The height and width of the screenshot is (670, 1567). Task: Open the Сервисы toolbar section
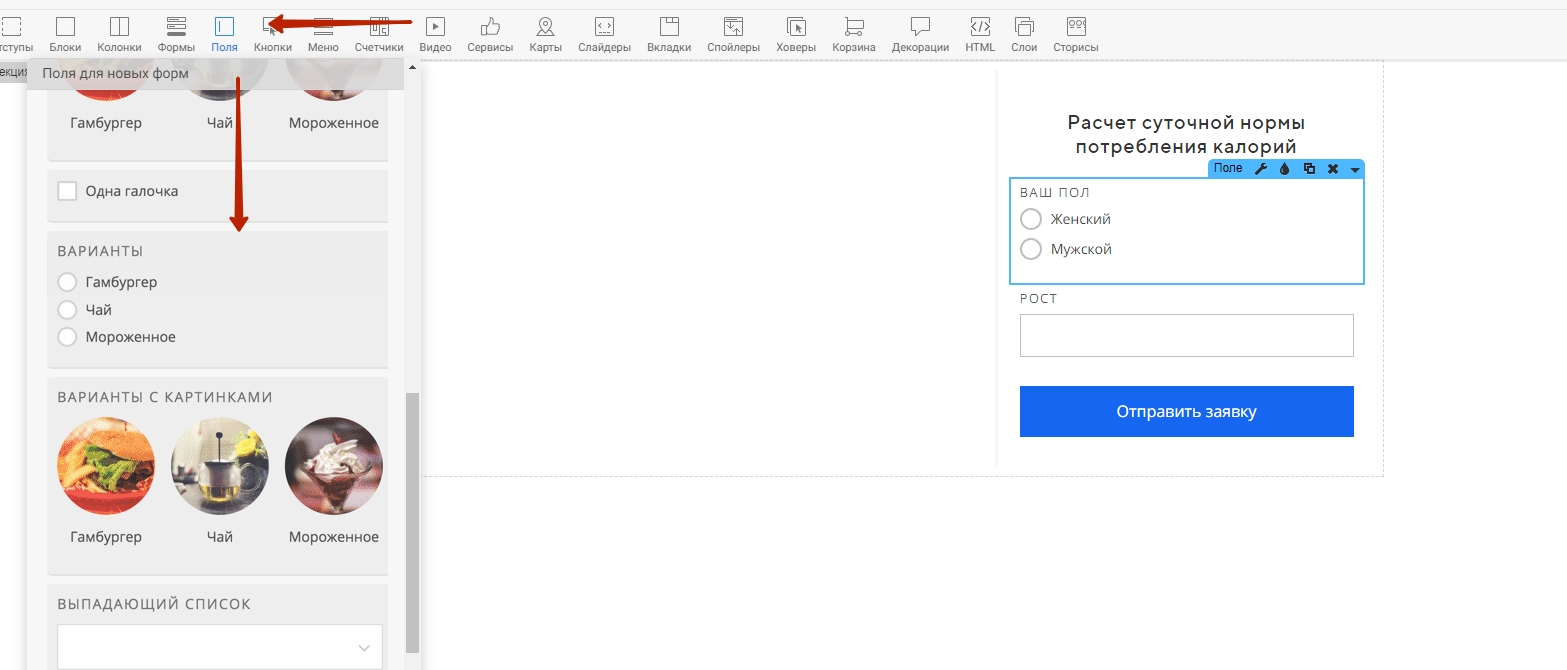coord(490,34)
